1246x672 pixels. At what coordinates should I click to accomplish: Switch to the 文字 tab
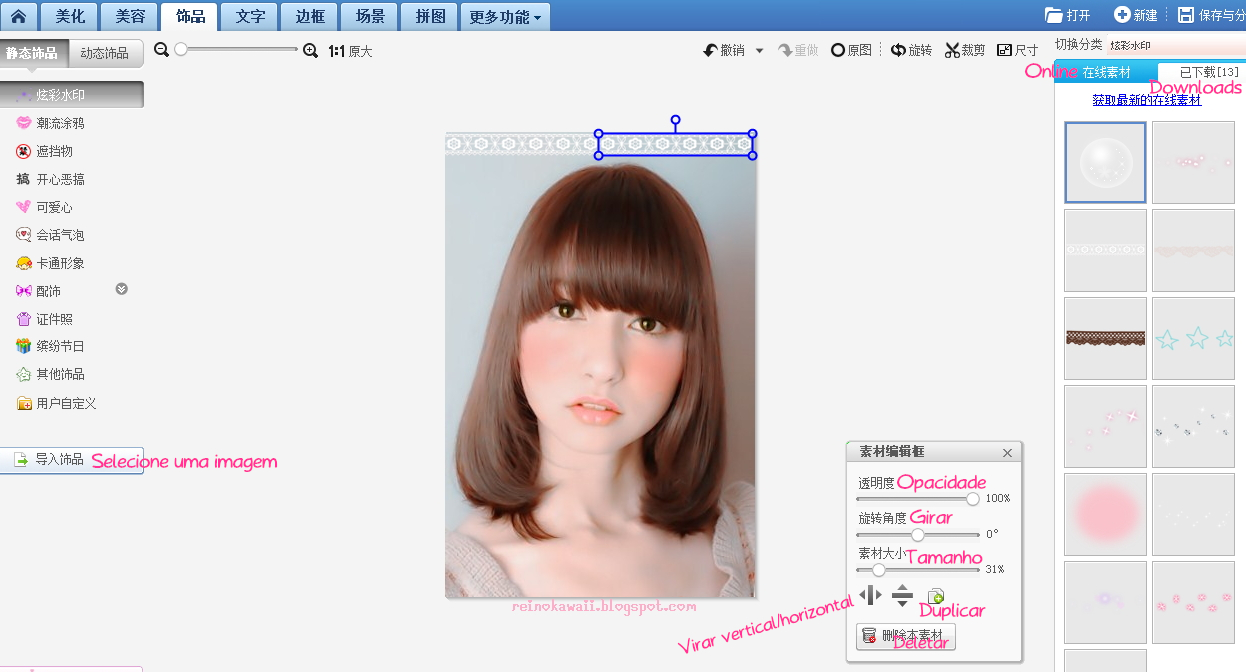click(250, 15)
